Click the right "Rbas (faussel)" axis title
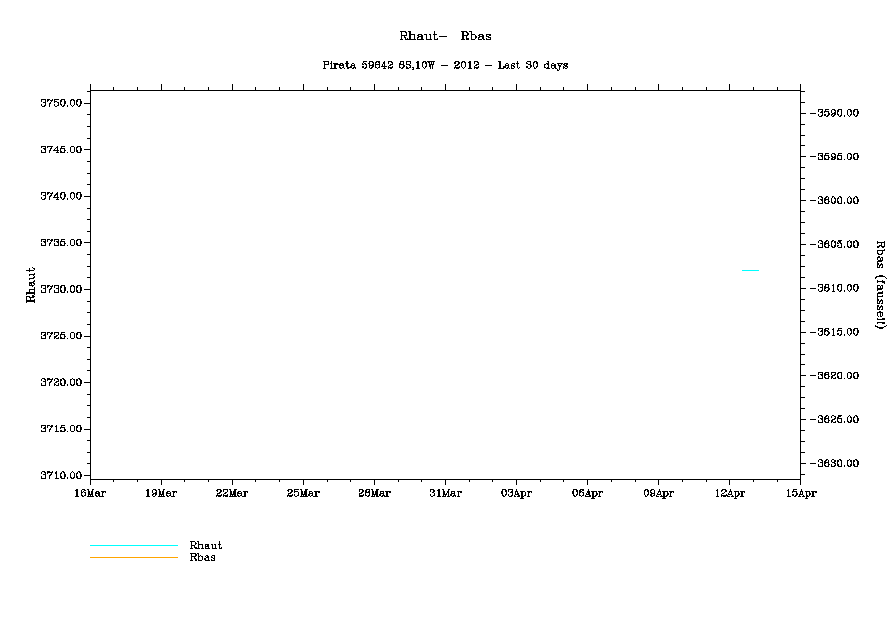 (880, 285)
